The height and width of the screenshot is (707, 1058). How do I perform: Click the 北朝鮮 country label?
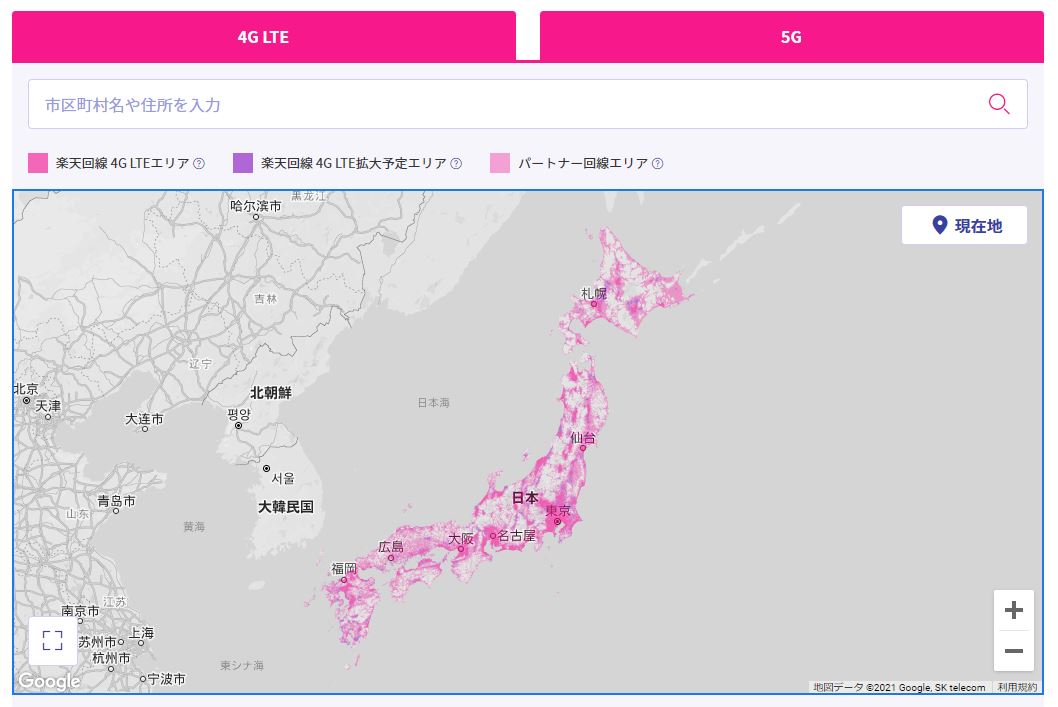coord(271,393)
